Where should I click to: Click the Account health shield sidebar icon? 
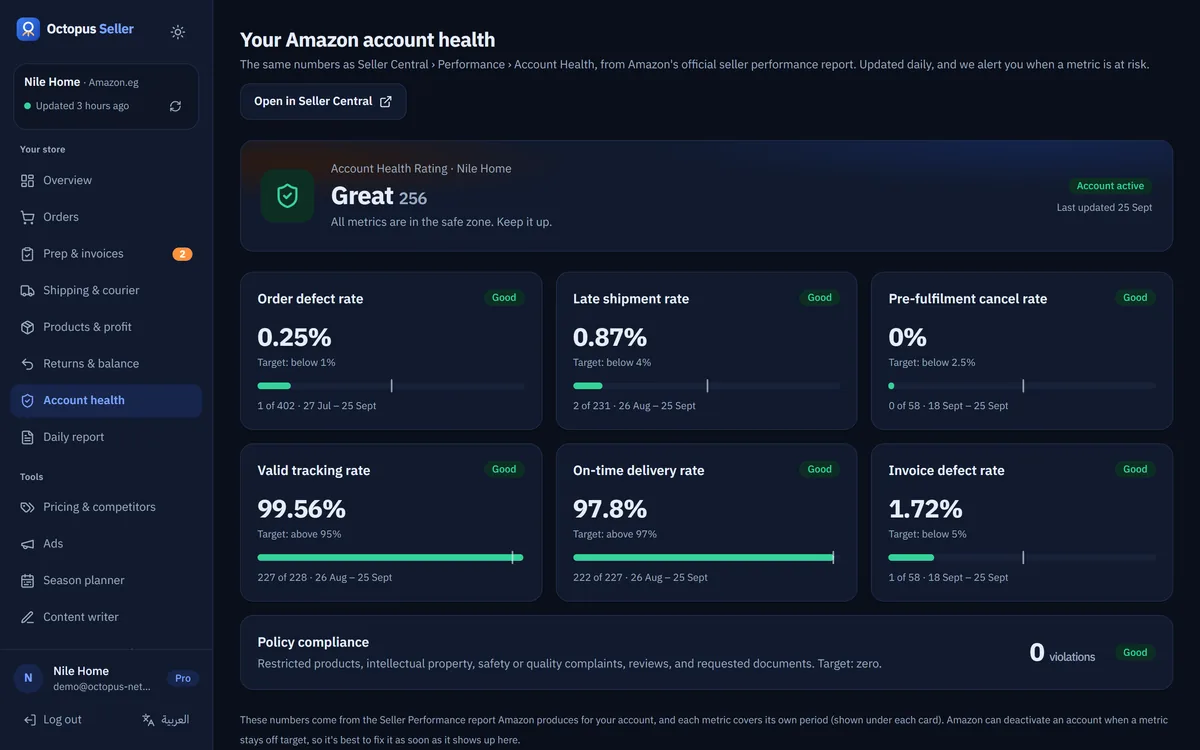[x=27, y=401]
